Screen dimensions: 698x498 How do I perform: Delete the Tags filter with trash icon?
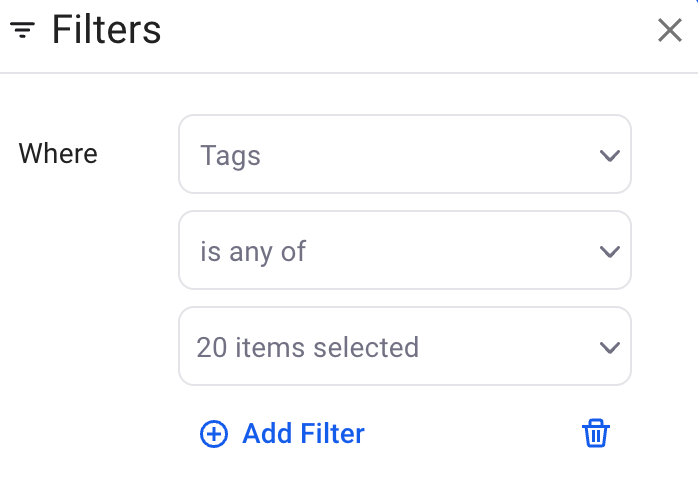[596, 433]
